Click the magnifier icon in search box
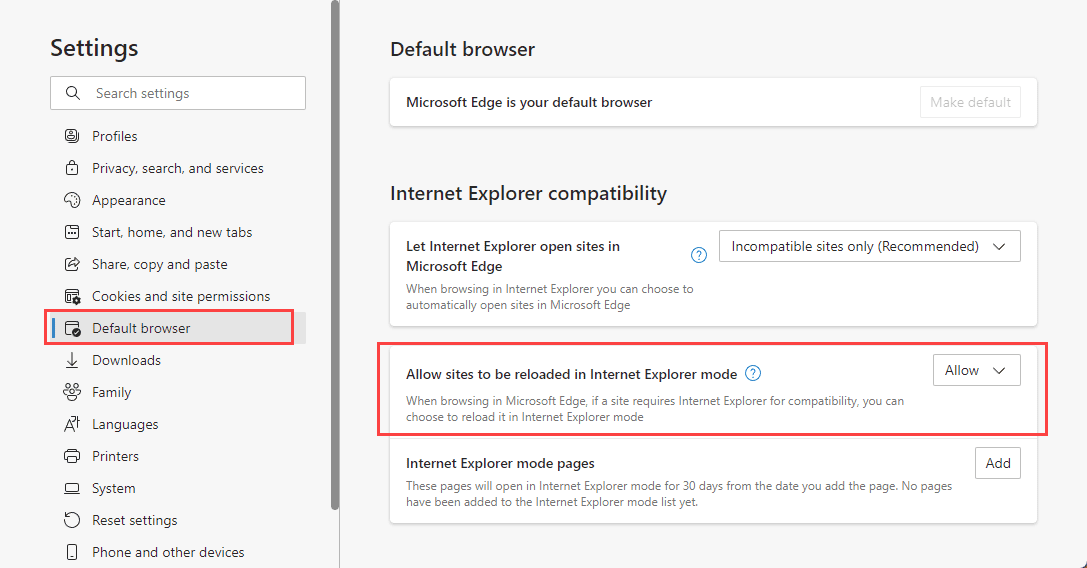The height and width of the screenshot is (568, 1087). [73, 93]
